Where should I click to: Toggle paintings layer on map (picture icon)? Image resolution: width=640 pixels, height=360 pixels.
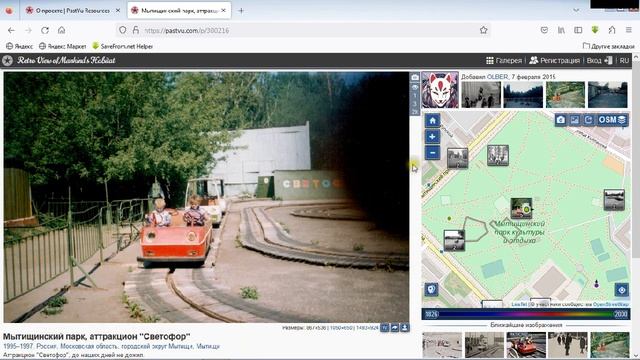pos(575,120)
